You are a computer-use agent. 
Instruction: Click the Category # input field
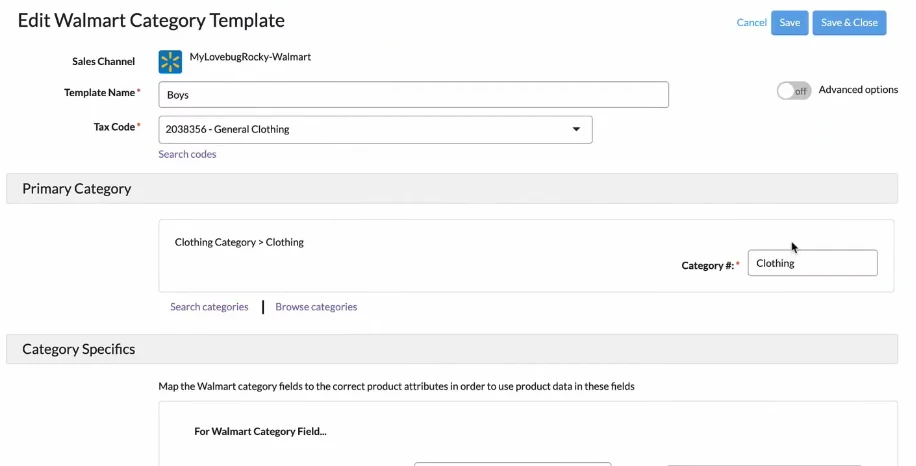[812, 263]
